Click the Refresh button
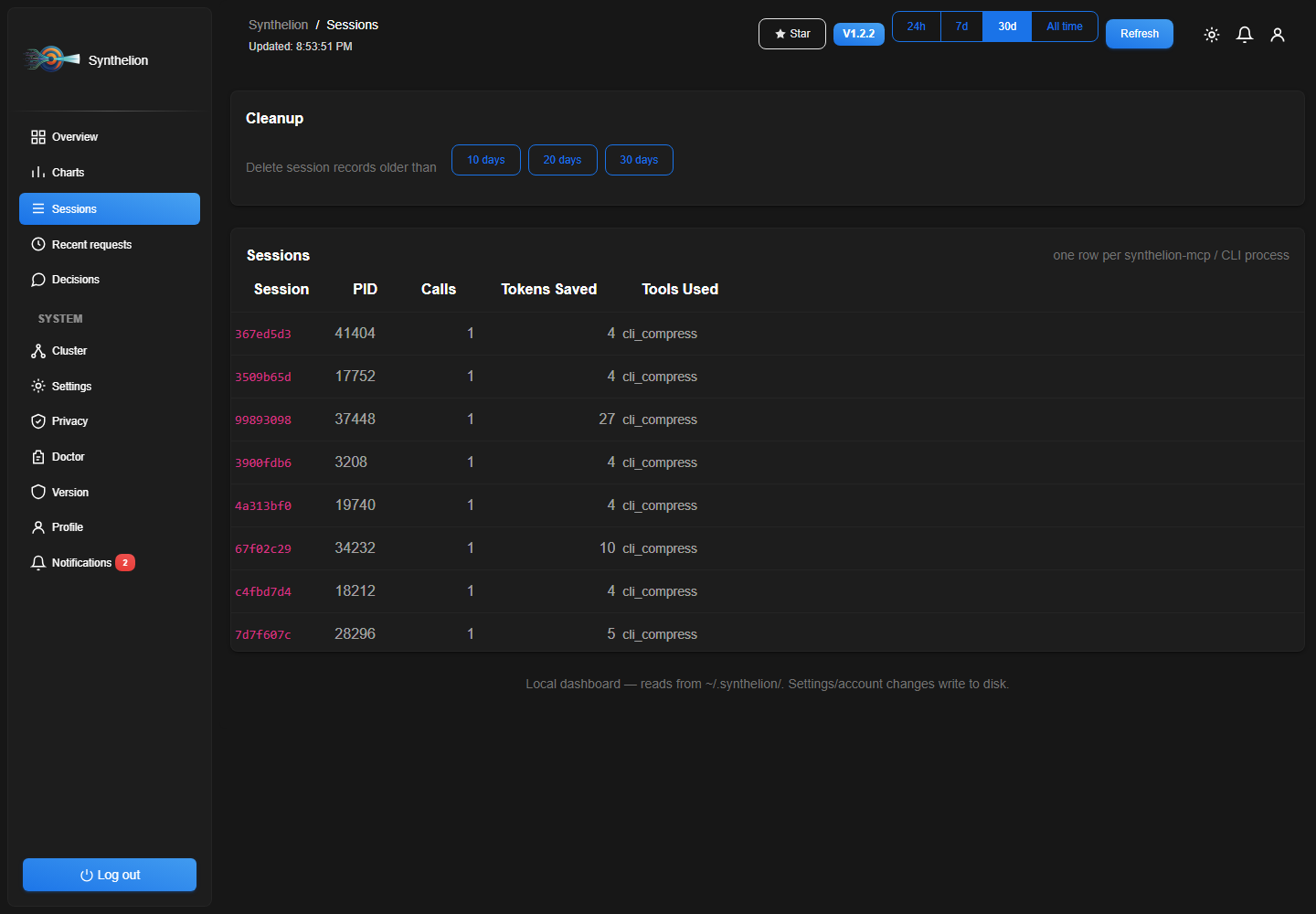1316x914 pixels. (1140, 34)
